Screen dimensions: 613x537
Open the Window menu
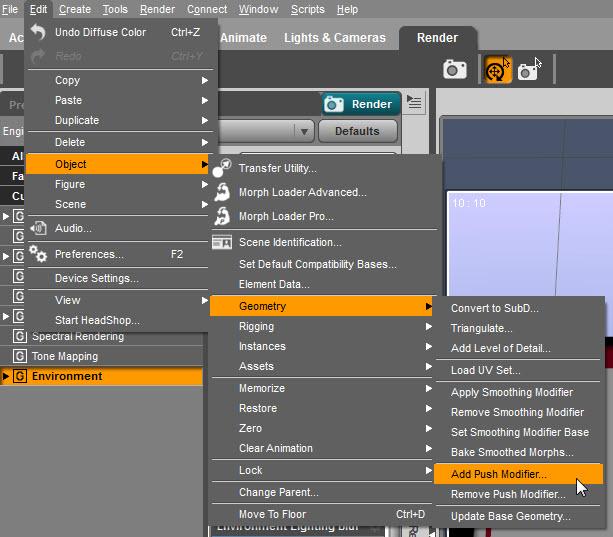pos(258,9)
